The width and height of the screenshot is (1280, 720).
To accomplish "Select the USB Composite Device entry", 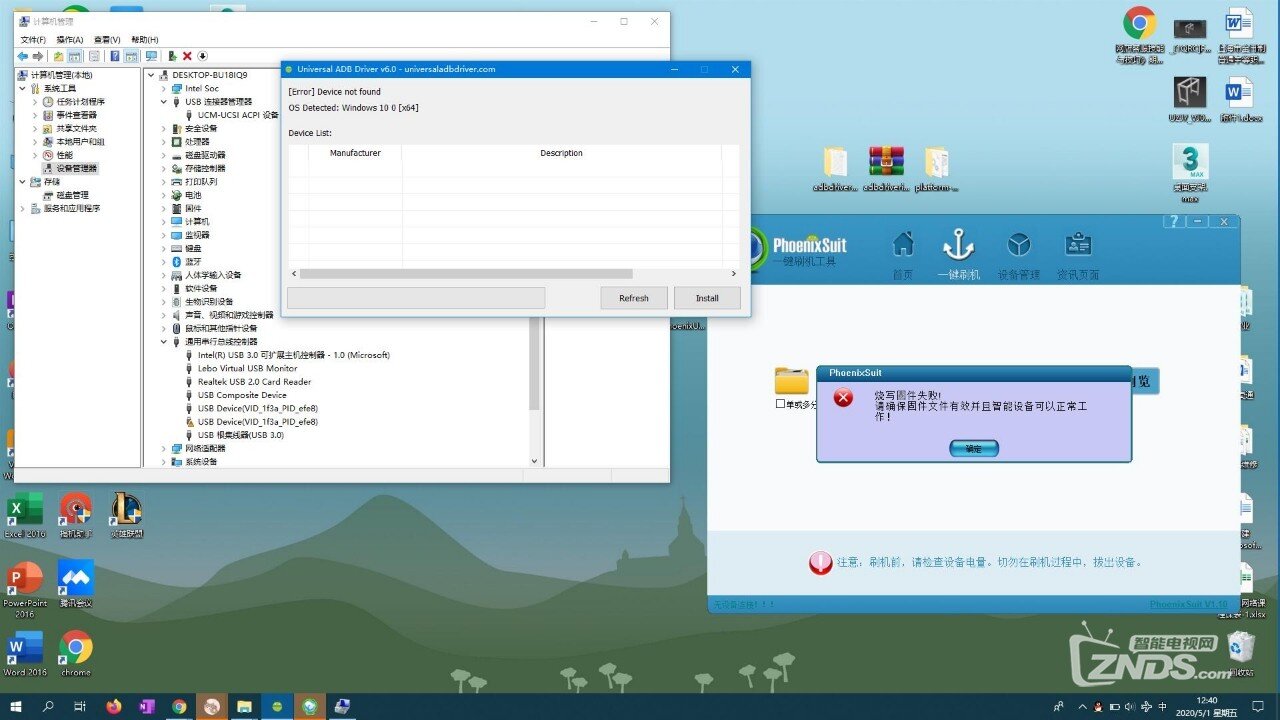I will [x=242, y=395].
